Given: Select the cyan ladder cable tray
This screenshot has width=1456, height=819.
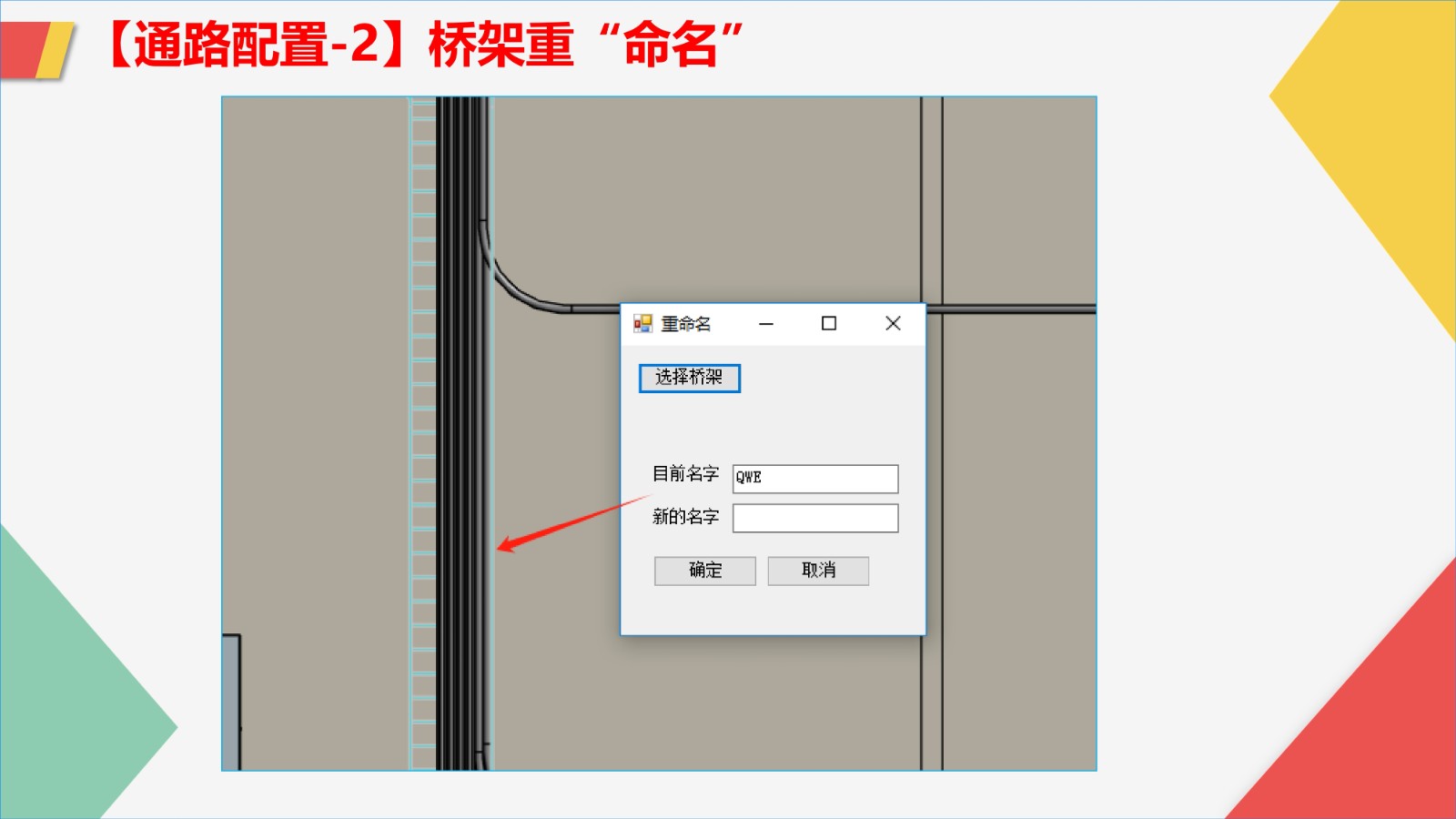Looking at the screenshot, I should (423, 434).
